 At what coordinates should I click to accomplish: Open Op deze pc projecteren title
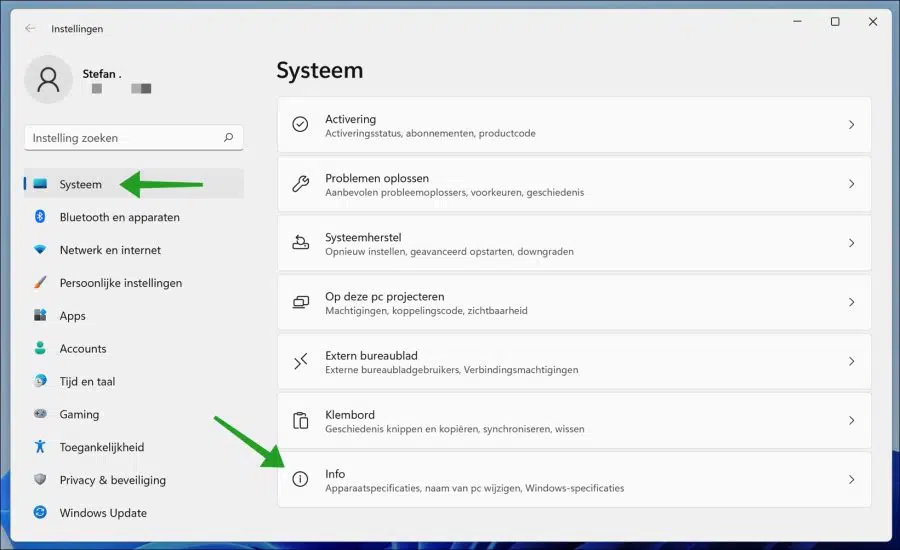[385, 296]
